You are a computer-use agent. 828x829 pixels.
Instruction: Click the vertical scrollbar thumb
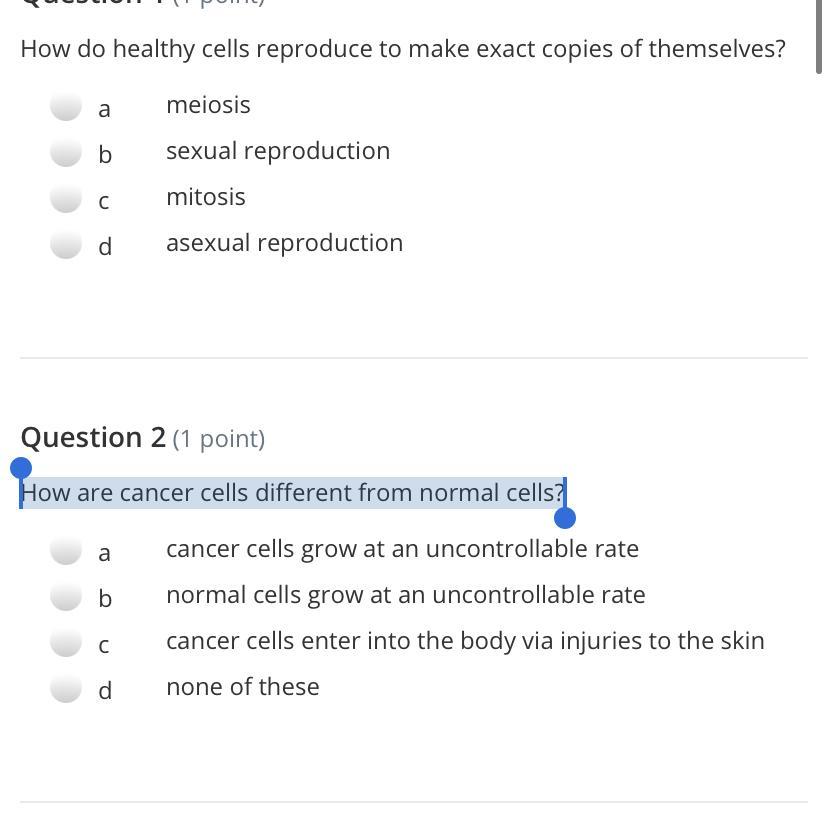pos(818,37)
